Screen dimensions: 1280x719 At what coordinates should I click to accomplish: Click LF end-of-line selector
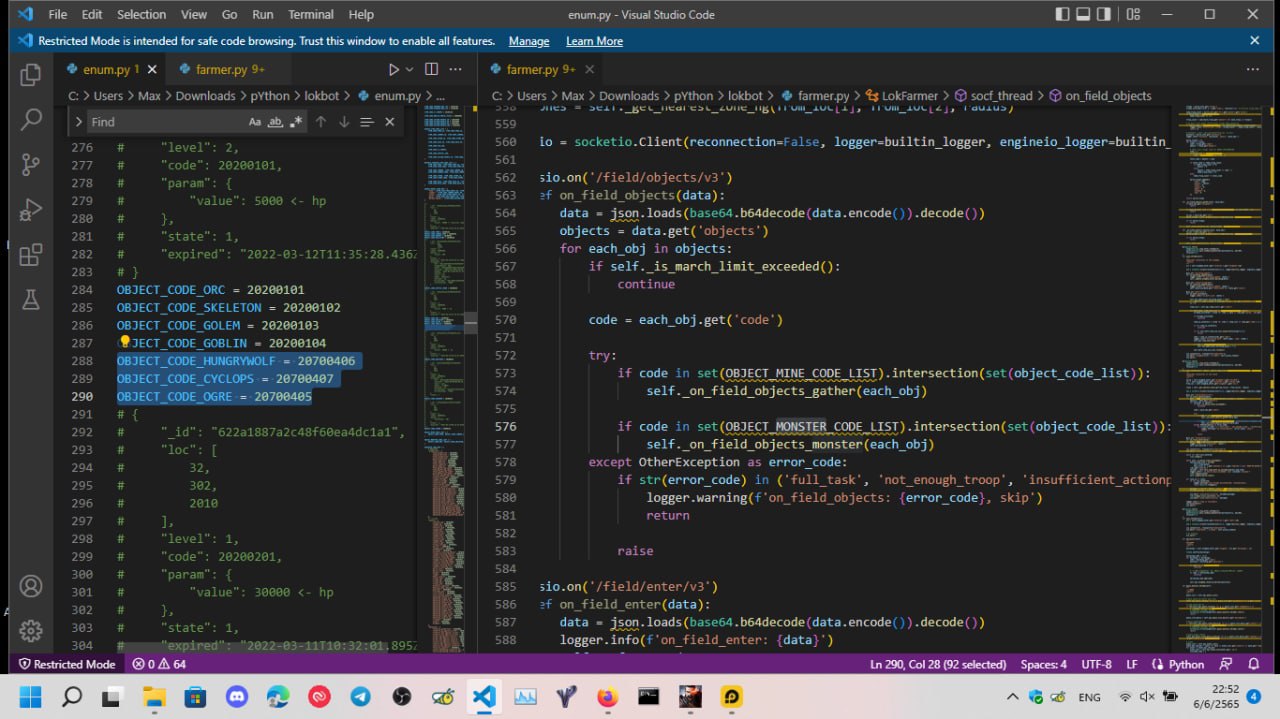point(1132,664)
